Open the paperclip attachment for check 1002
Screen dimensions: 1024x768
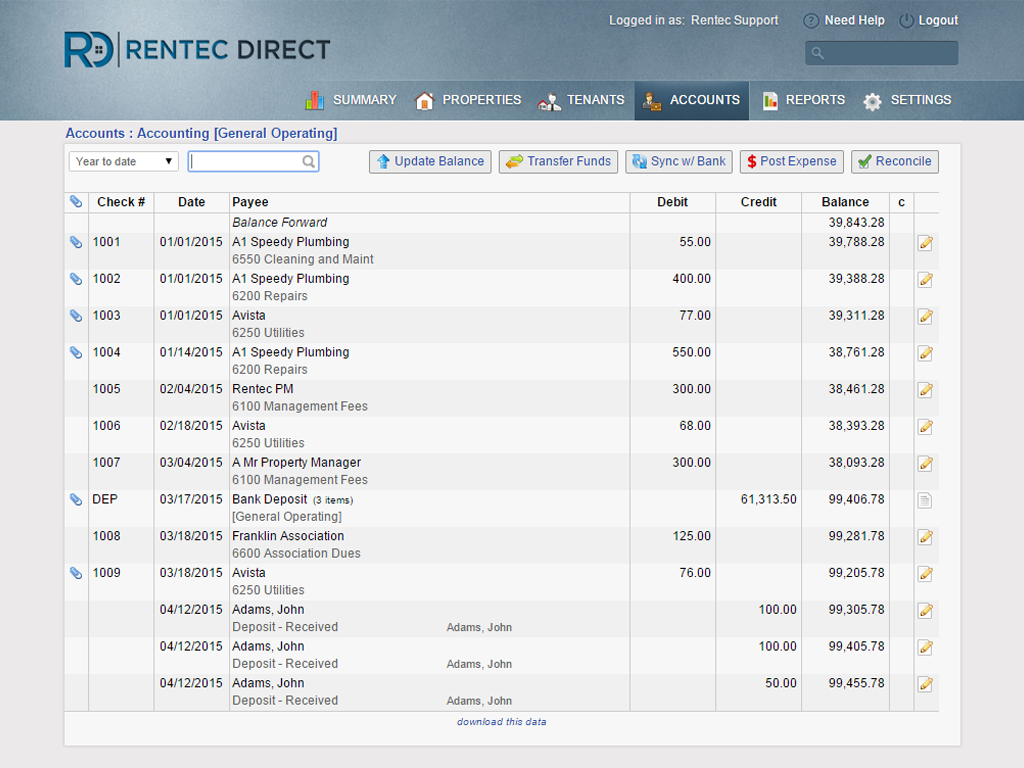(76, 279)
